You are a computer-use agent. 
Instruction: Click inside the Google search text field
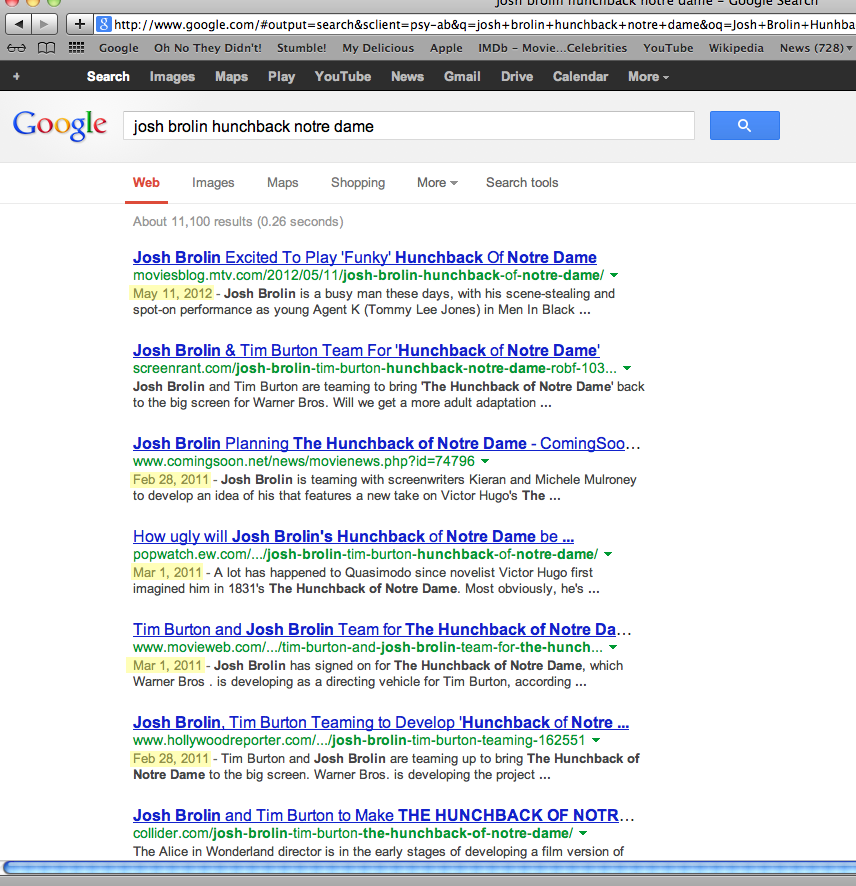pyautogui.click(x=408, y=126)
